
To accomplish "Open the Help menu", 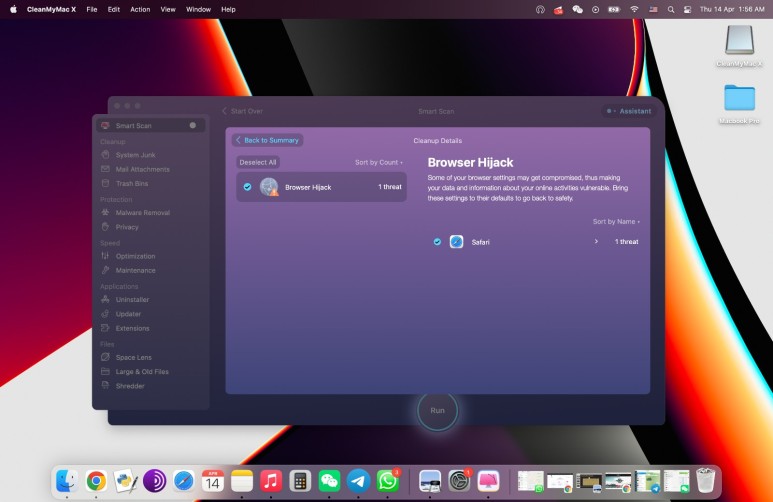I will 228,9.
